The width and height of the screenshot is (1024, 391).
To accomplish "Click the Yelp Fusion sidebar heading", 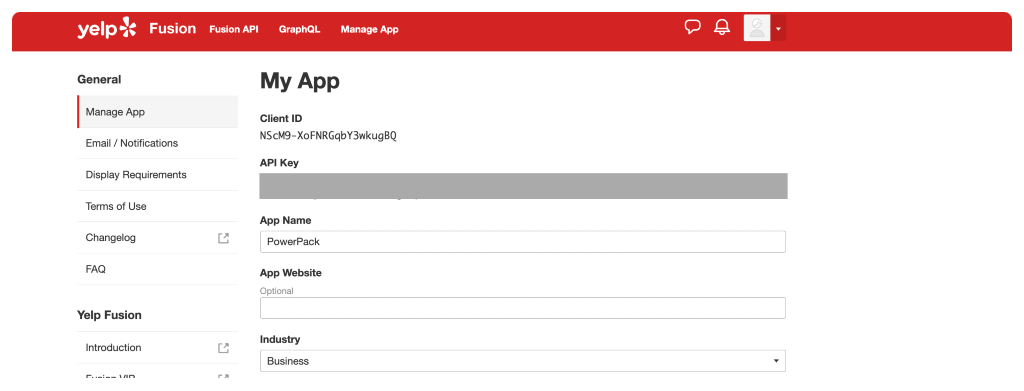I will coord(109,315).
